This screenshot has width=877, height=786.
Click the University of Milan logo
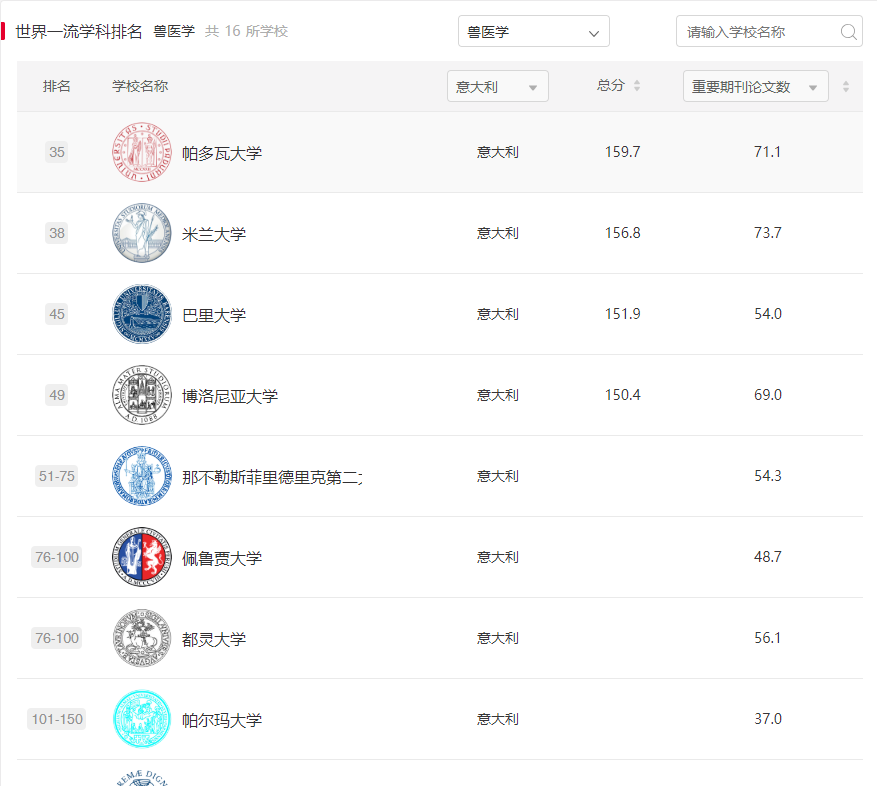[142, 233]
